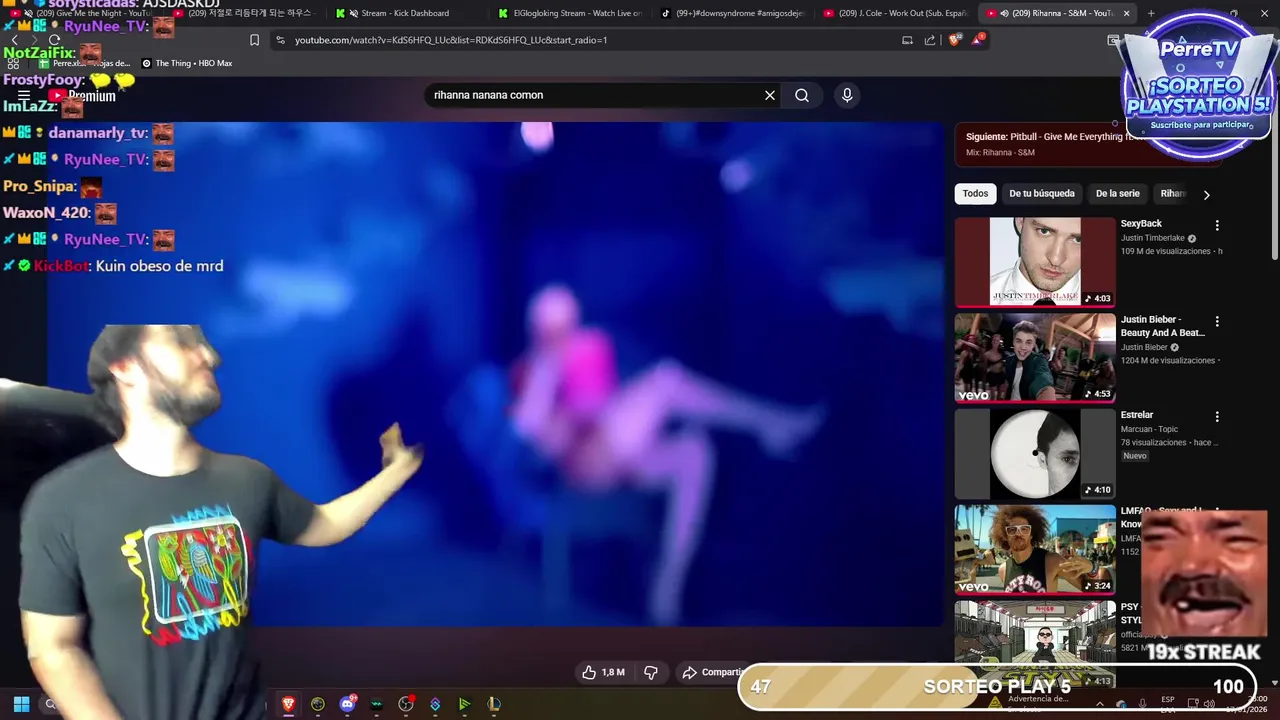Switch to the Korean-titled YouTube tab
1280x720 pixels.
tap(245, 13)
